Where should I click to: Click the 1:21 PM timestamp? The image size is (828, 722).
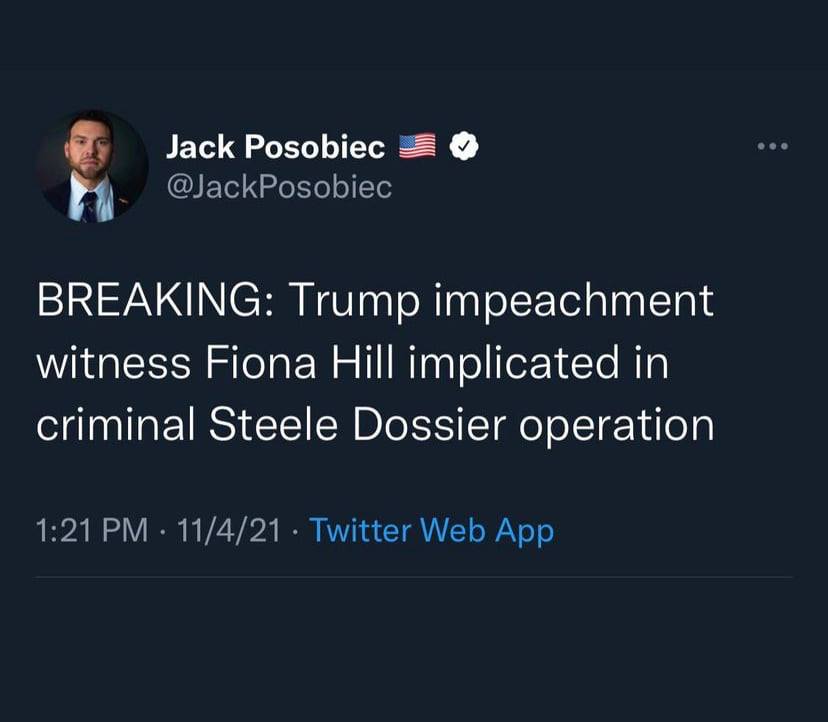click(x=92, y=530)
